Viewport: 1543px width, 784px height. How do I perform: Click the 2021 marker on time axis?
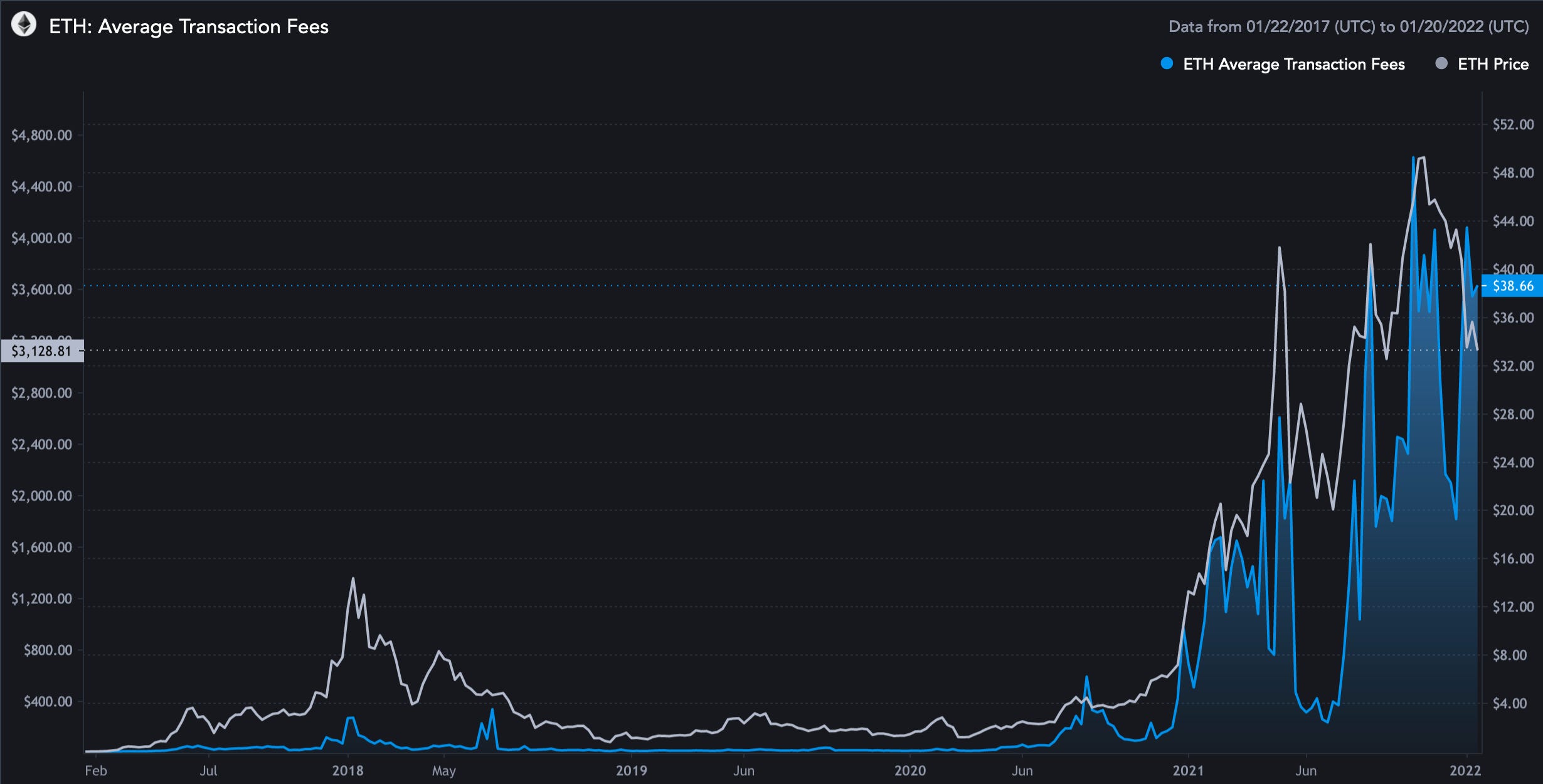click(x=1188, y=770)
